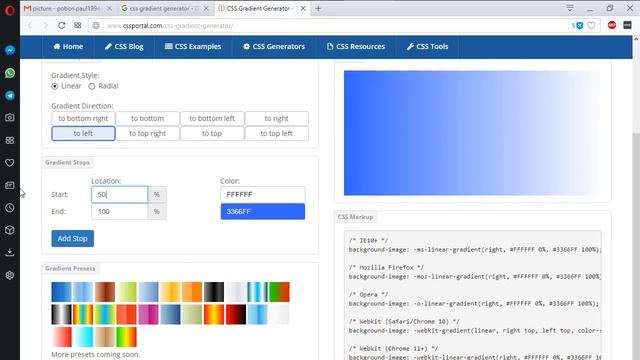Reload the current page
The image size is (640, 360).
61,25
